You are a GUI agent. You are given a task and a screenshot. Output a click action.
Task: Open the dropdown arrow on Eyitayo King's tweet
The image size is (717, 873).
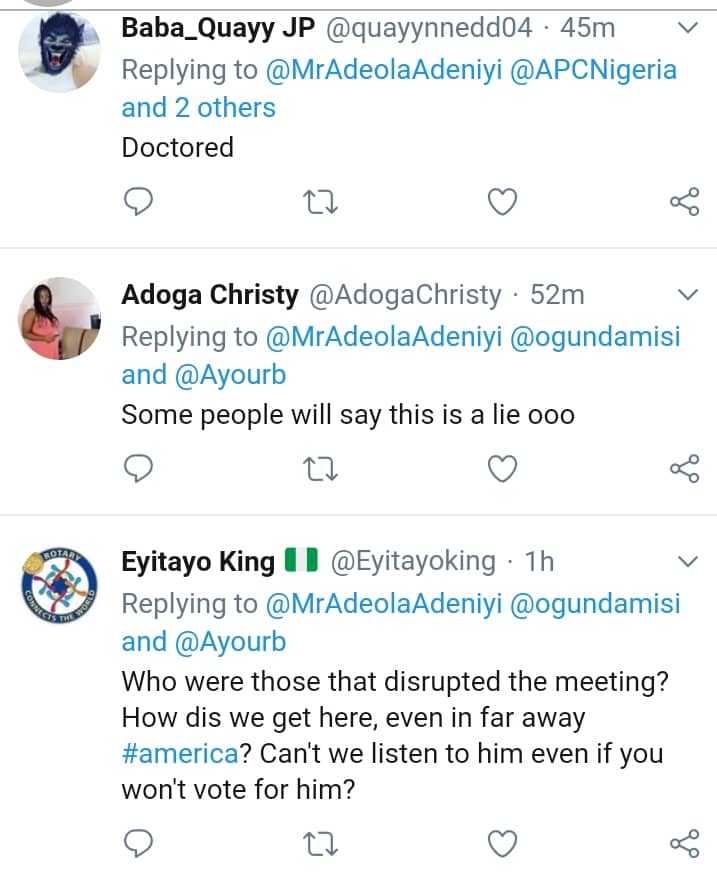click(688, 562)
